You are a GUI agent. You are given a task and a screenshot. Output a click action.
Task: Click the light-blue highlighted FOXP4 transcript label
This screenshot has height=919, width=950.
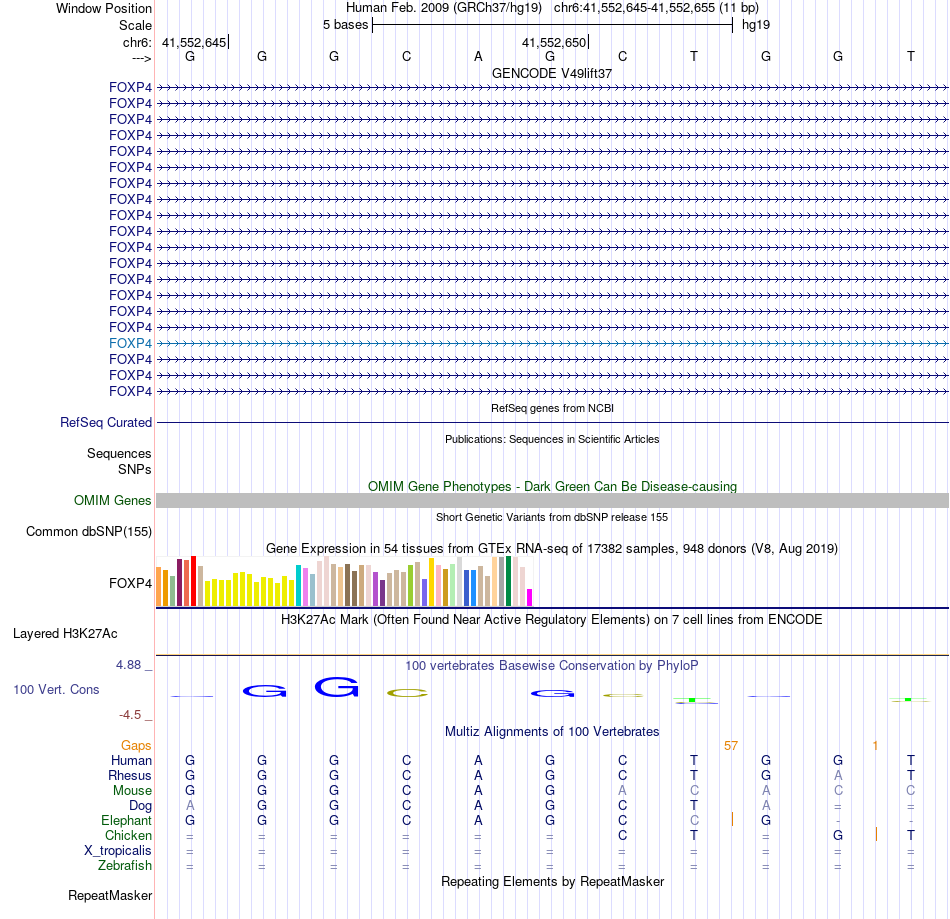pos(130,343)
